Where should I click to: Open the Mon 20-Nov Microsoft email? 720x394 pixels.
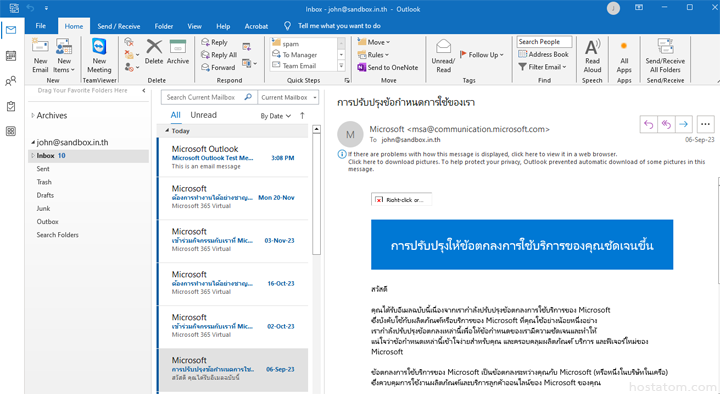click(233, 197)
